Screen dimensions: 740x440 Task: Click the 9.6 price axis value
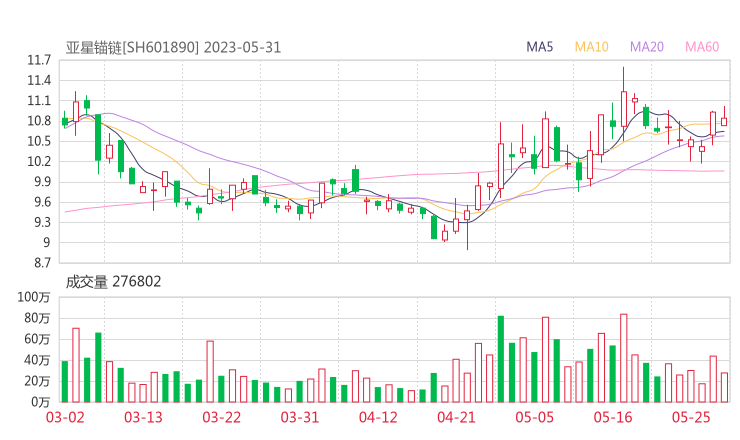[x=41, y=202]
